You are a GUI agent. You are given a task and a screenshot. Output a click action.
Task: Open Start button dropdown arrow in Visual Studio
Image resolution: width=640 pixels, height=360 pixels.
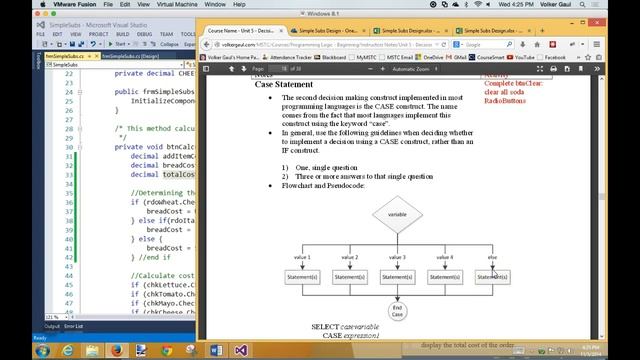[129, 44]
